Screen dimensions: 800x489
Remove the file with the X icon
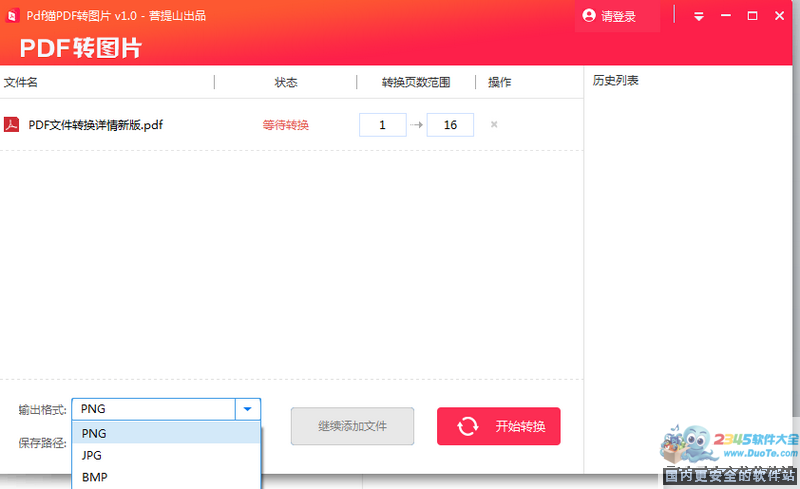[494, 125]
